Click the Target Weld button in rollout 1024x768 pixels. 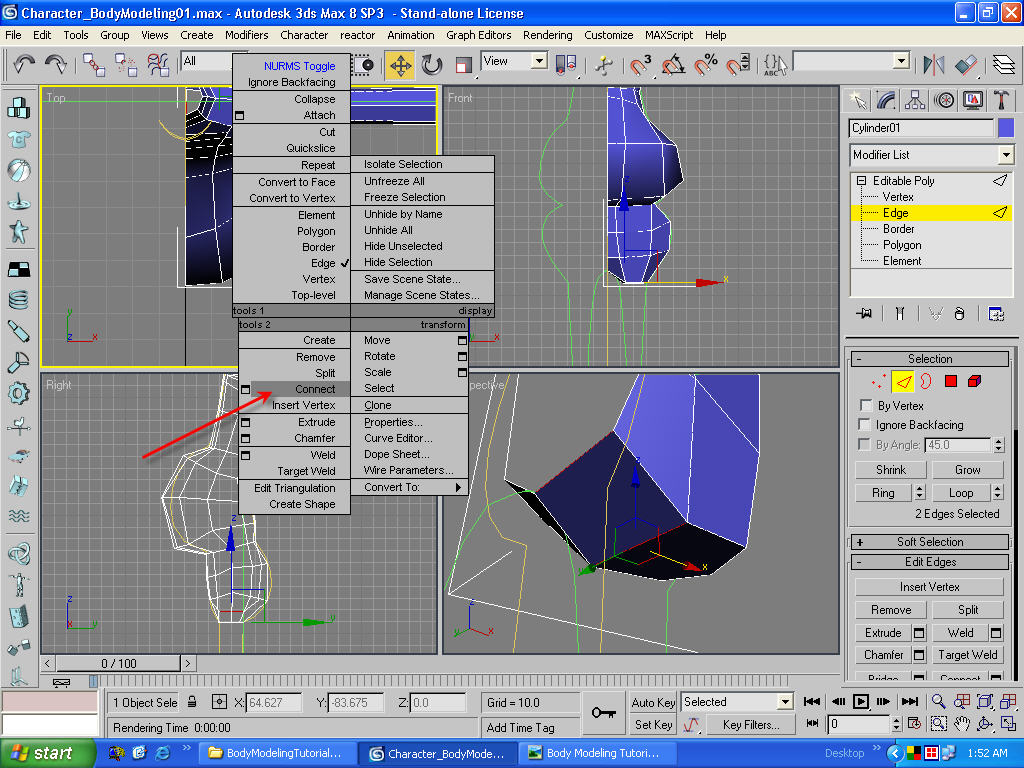click(967, 654)
